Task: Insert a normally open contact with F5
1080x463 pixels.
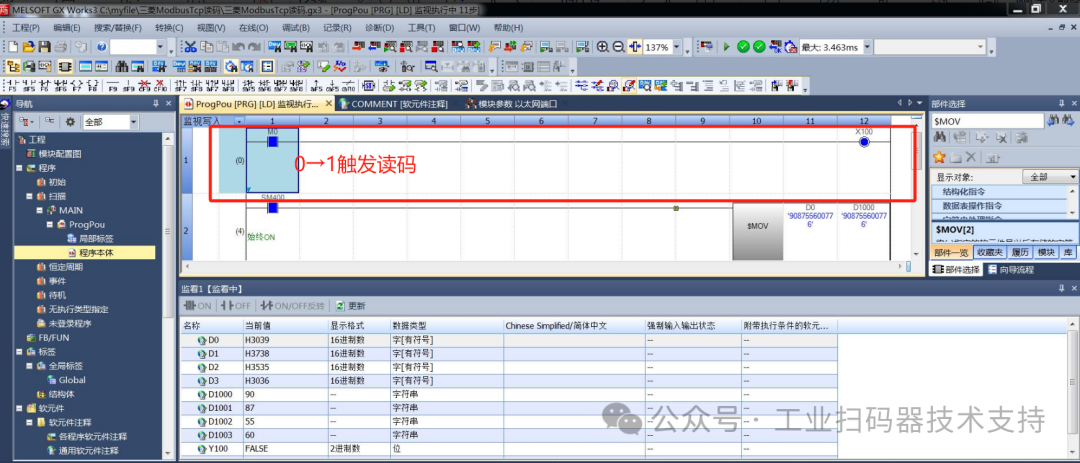Action: pos(12,87)
